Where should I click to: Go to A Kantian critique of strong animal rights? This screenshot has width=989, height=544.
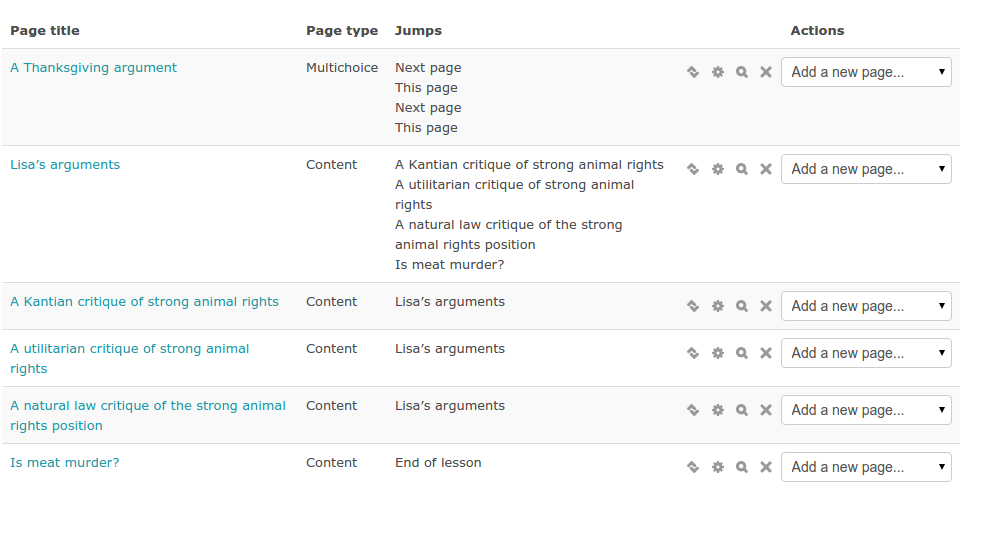[144, 302]
